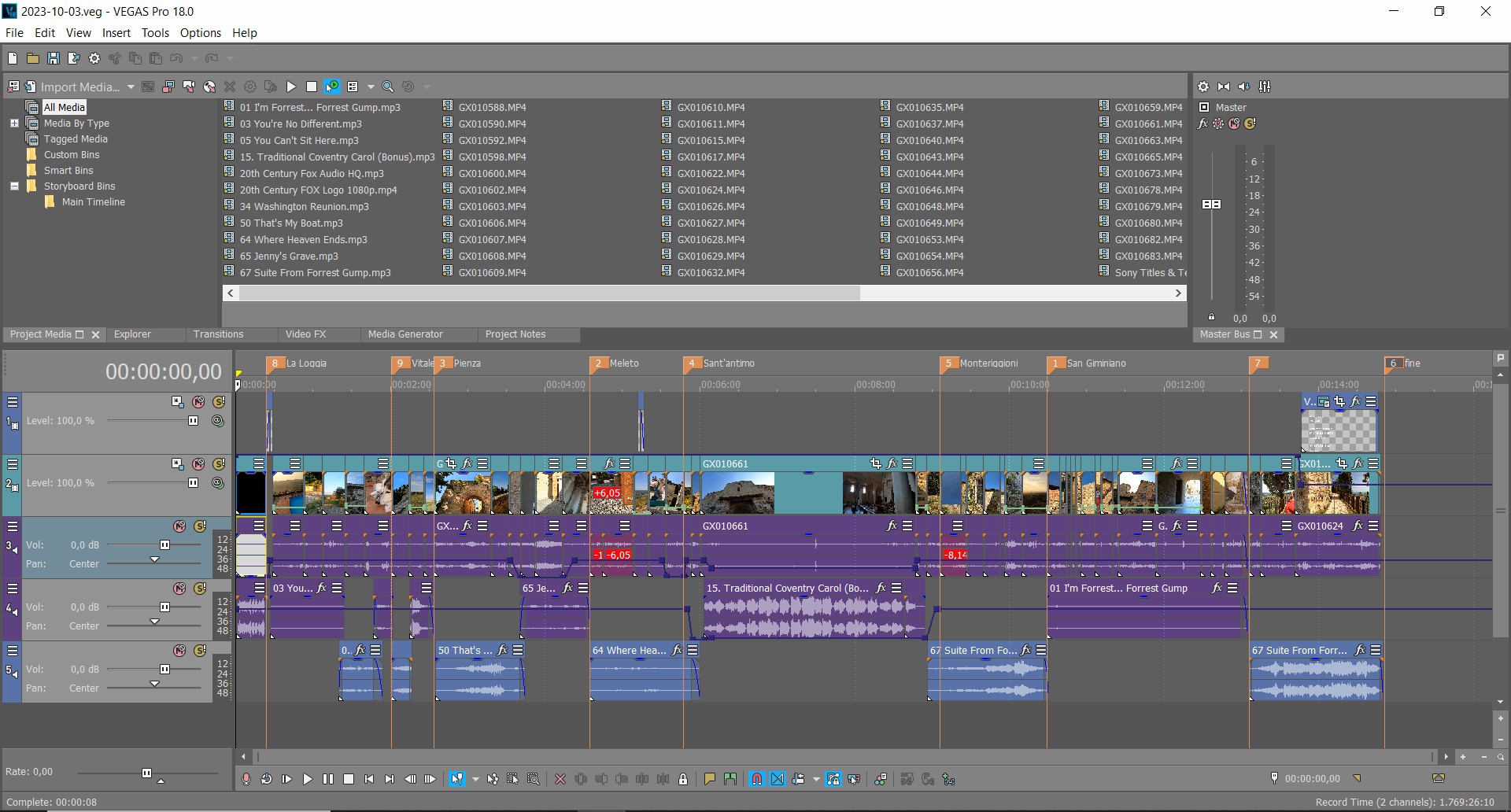Solo video track 2
This screenshot has height=812, width=1511.
coord(219,464)
